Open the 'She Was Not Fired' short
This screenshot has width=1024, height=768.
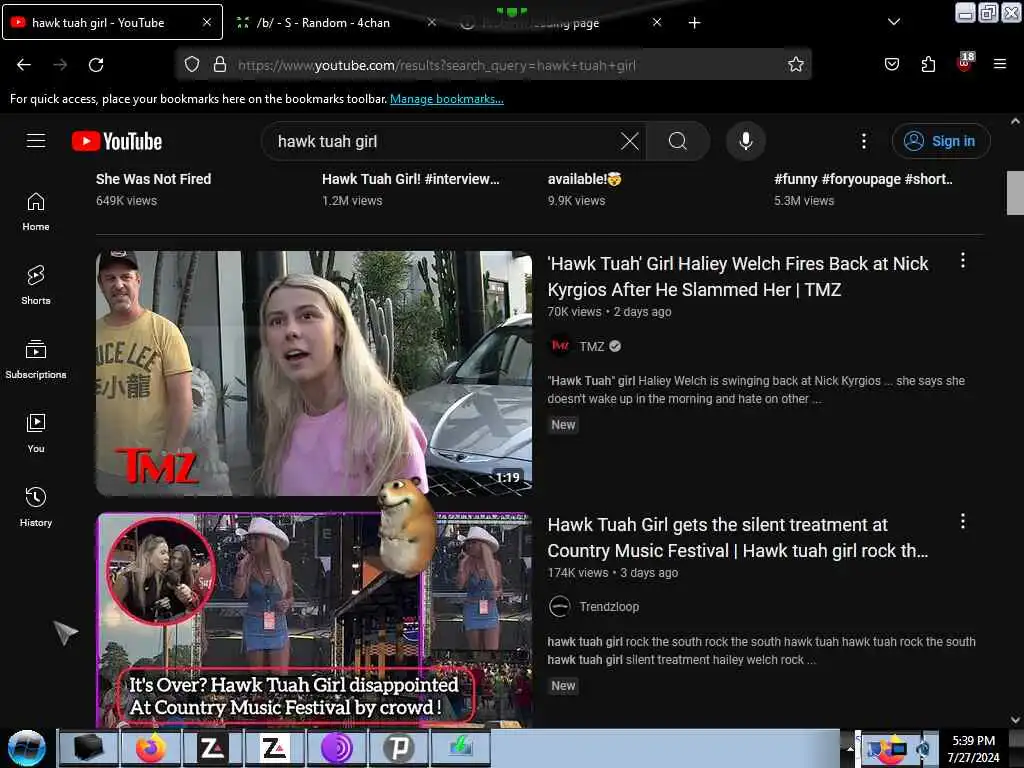pyautogui.click(x=153, y=179)
